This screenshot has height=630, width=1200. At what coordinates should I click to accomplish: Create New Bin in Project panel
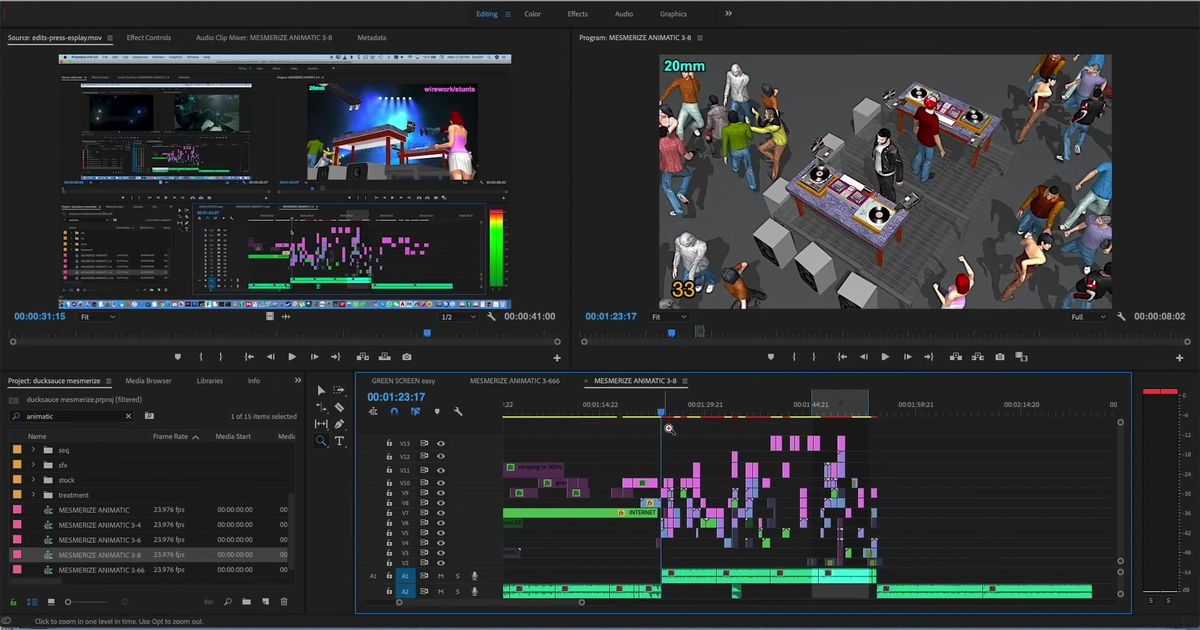[246, 602]
